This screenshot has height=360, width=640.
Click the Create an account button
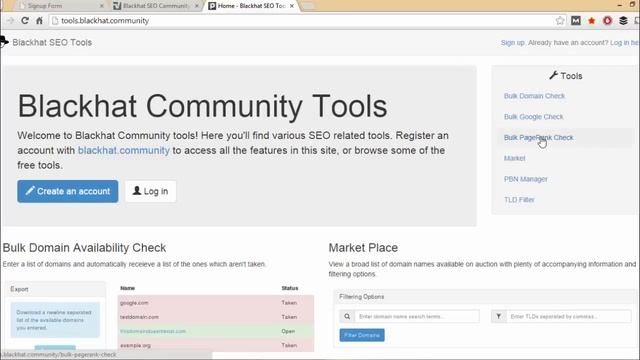point(68,191)
